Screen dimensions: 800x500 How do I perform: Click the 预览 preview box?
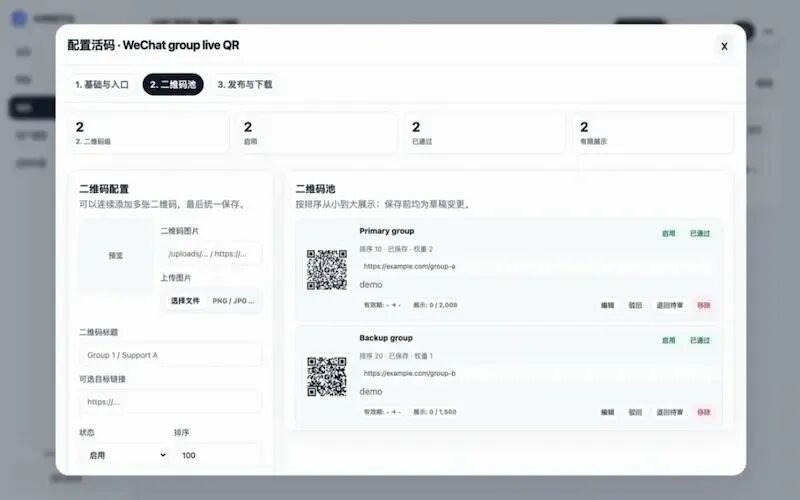[116, 256]
